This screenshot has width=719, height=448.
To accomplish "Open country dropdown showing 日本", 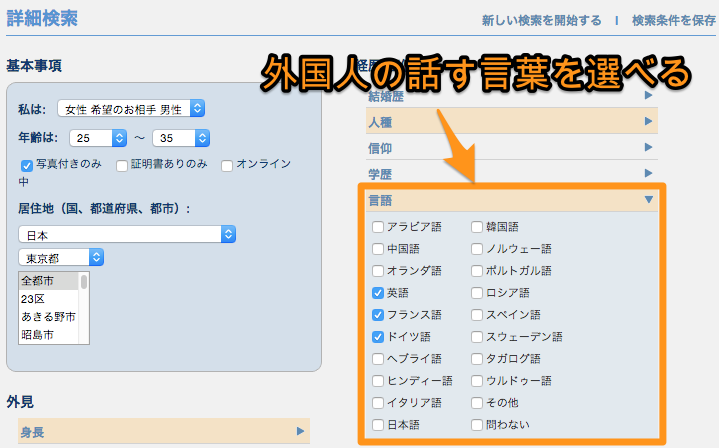I will tap(127, 234).
